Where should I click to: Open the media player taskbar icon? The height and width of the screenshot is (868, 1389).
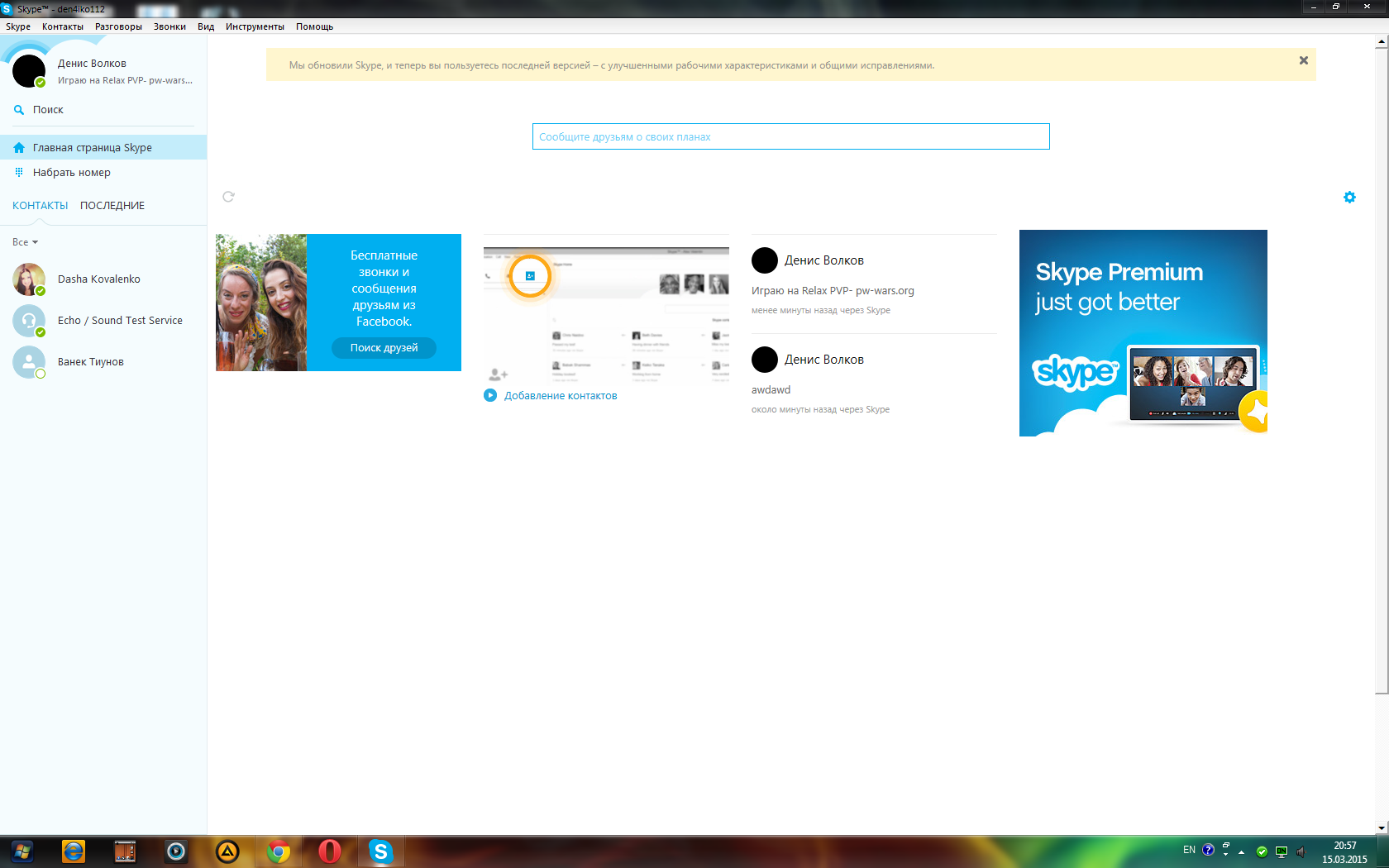(x=176, y=851)
